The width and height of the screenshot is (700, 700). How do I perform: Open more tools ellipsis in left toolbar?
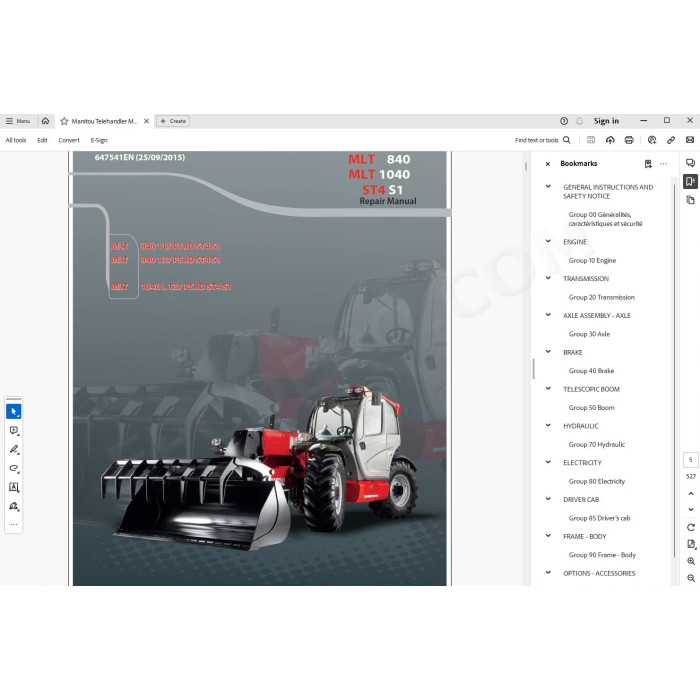tap(14, 525)
